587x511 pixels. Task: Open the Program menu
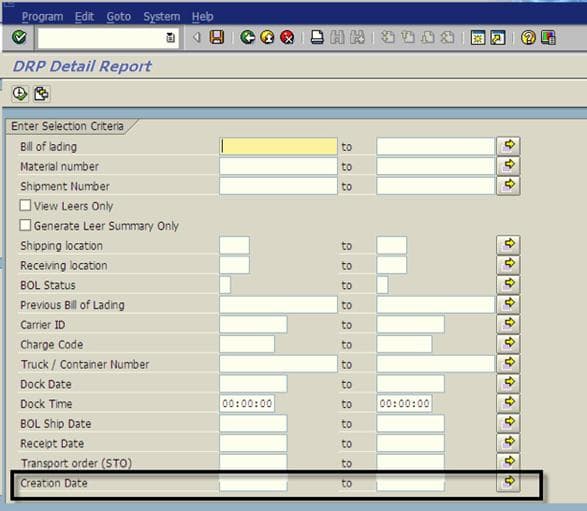pyautogui.click(x=42, y=16)
